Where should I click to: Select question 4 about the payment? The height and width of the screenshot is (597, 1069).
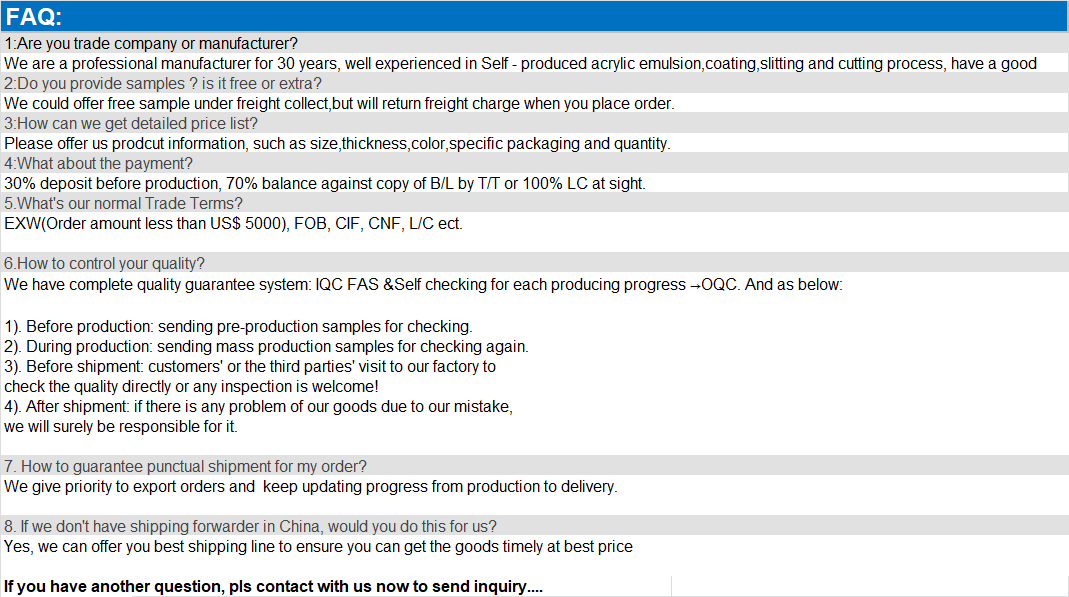click(98, 164)
